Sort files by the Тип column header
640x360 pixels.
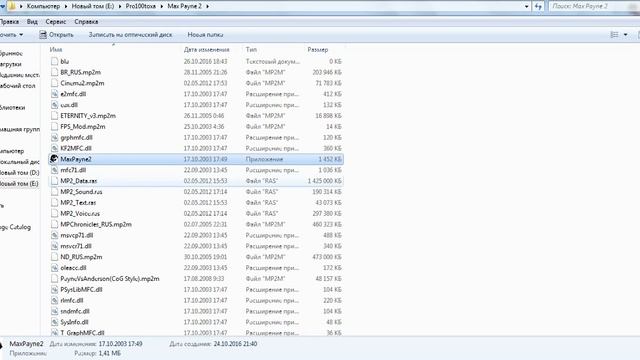(251, 49)
